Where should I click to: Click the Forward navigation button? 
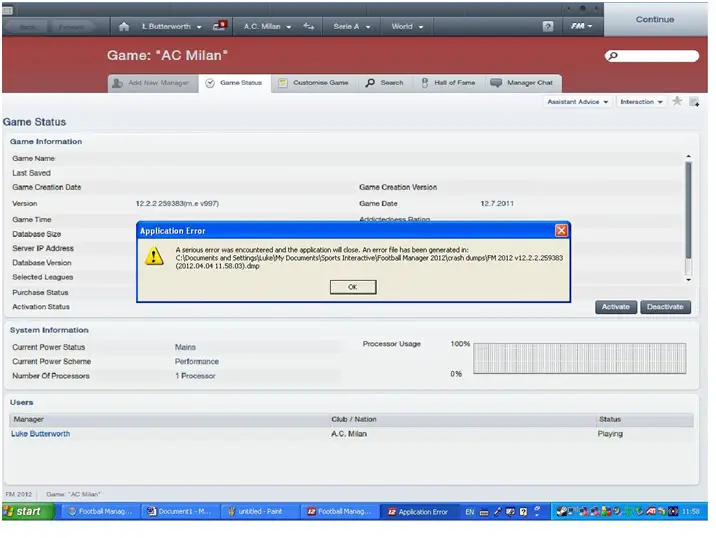72,27
